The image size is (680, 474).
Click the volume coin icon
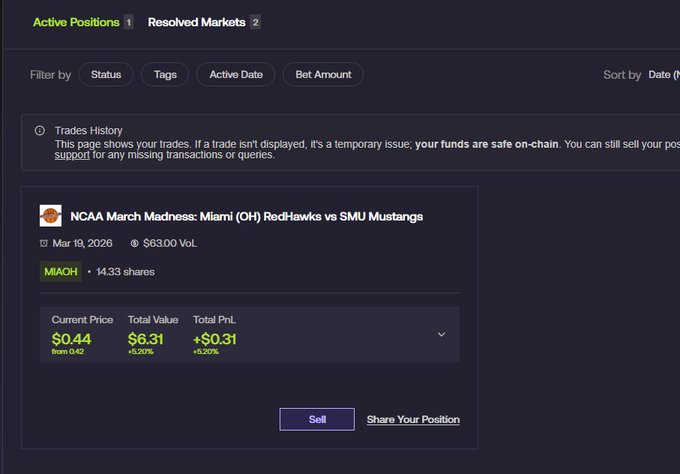tap(134, 243)
